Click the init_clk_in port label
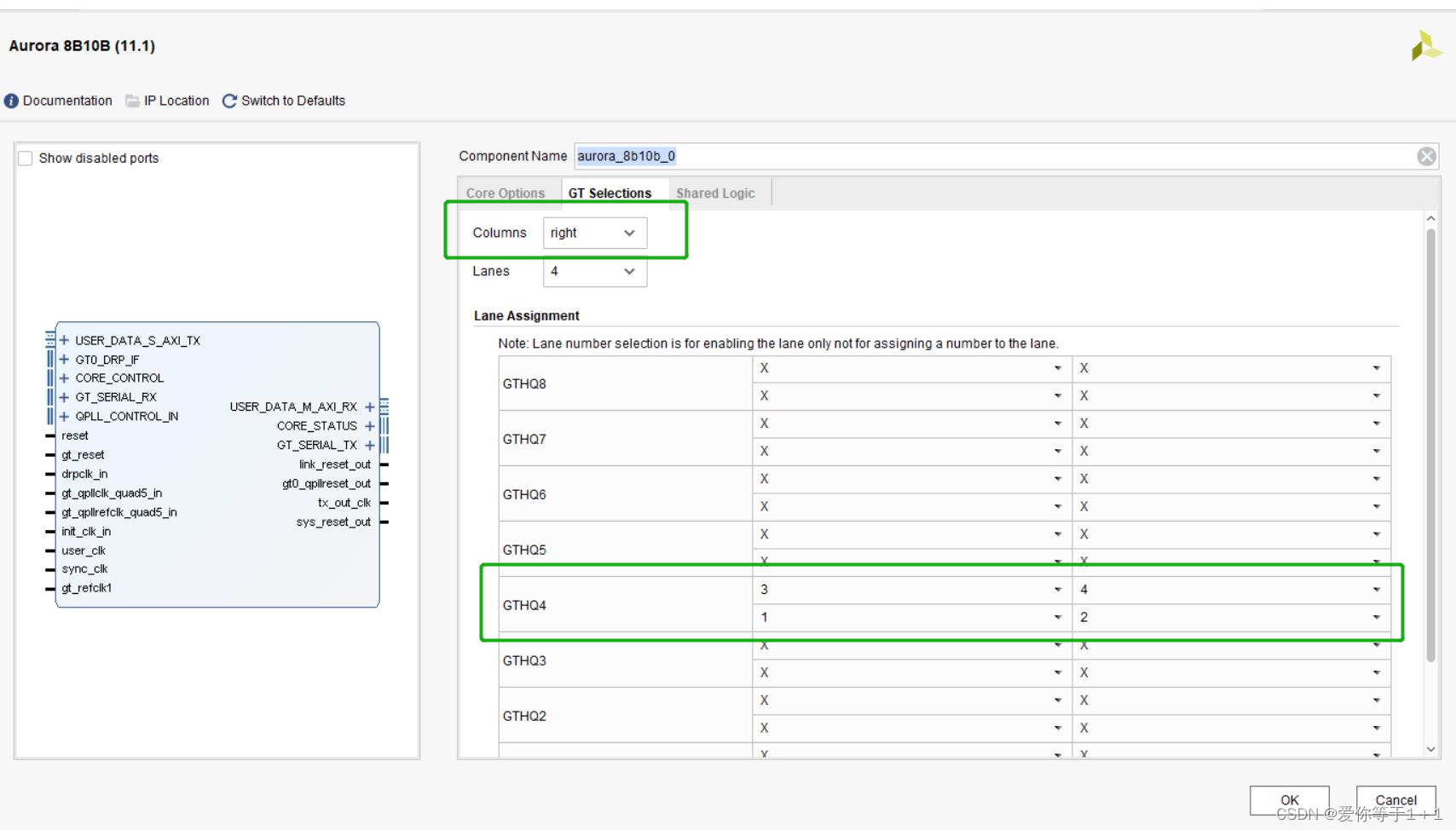This screenshot has height=830, width=1456. 86,532
